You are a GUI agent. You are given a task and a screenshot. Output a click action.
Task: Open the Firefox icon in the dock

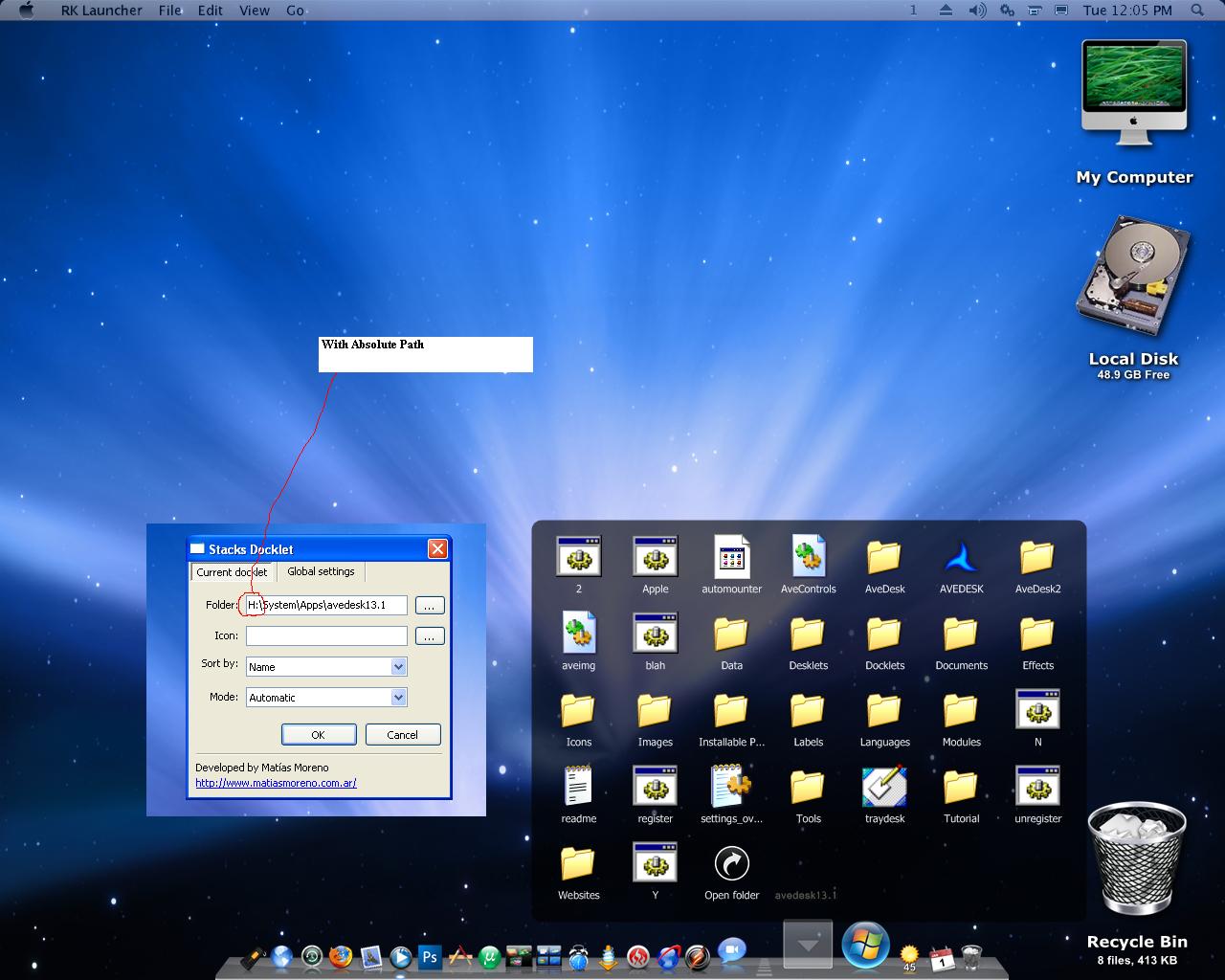tap(341, 956)
